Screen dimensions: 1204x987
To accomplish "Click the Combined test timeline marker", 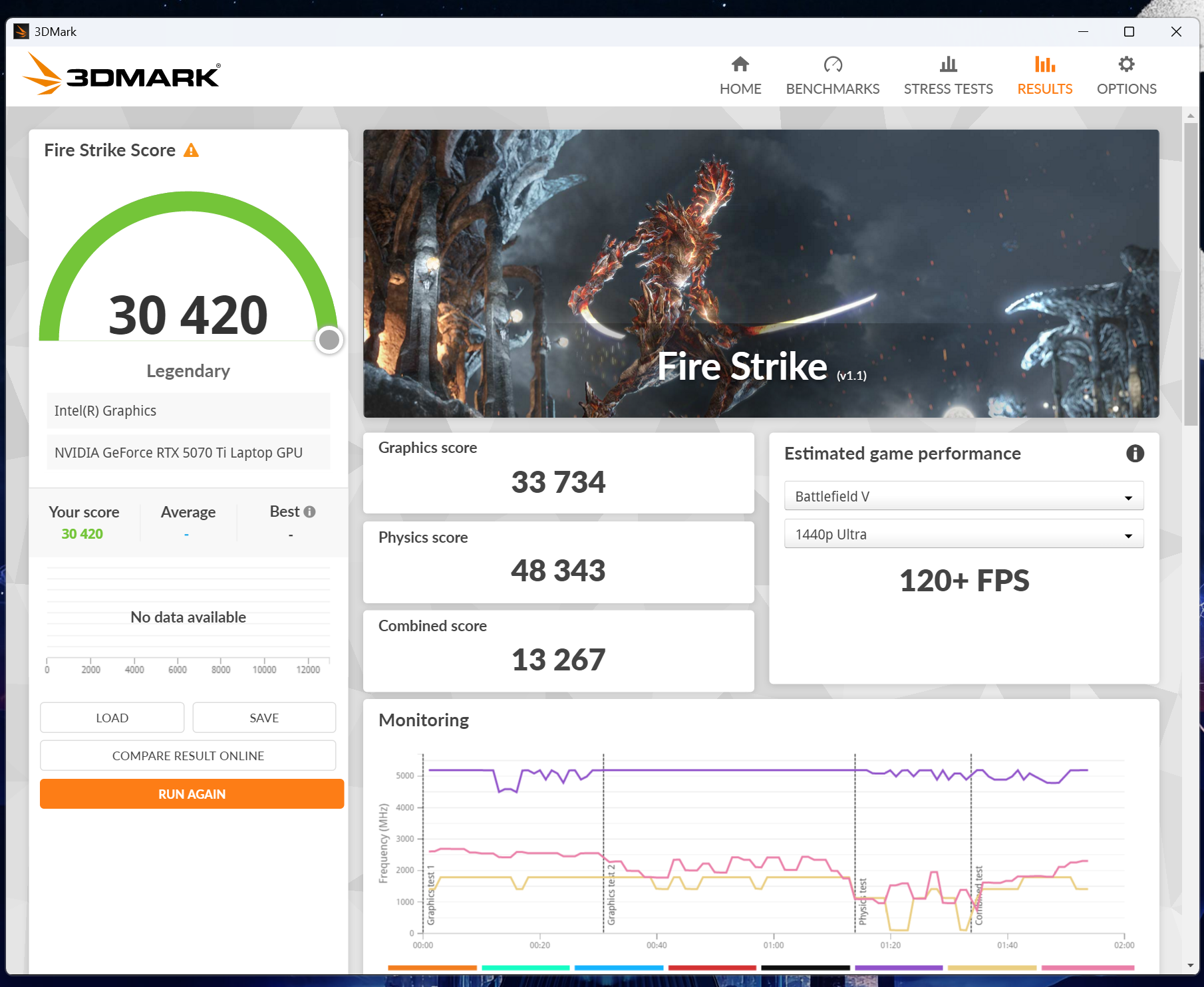I will (x=978, y=895).
